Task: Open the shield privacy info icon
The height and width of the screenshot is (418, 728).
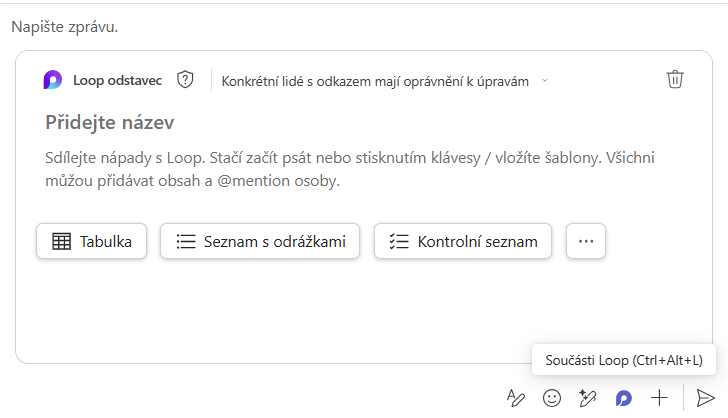Action: coord(185,80)
